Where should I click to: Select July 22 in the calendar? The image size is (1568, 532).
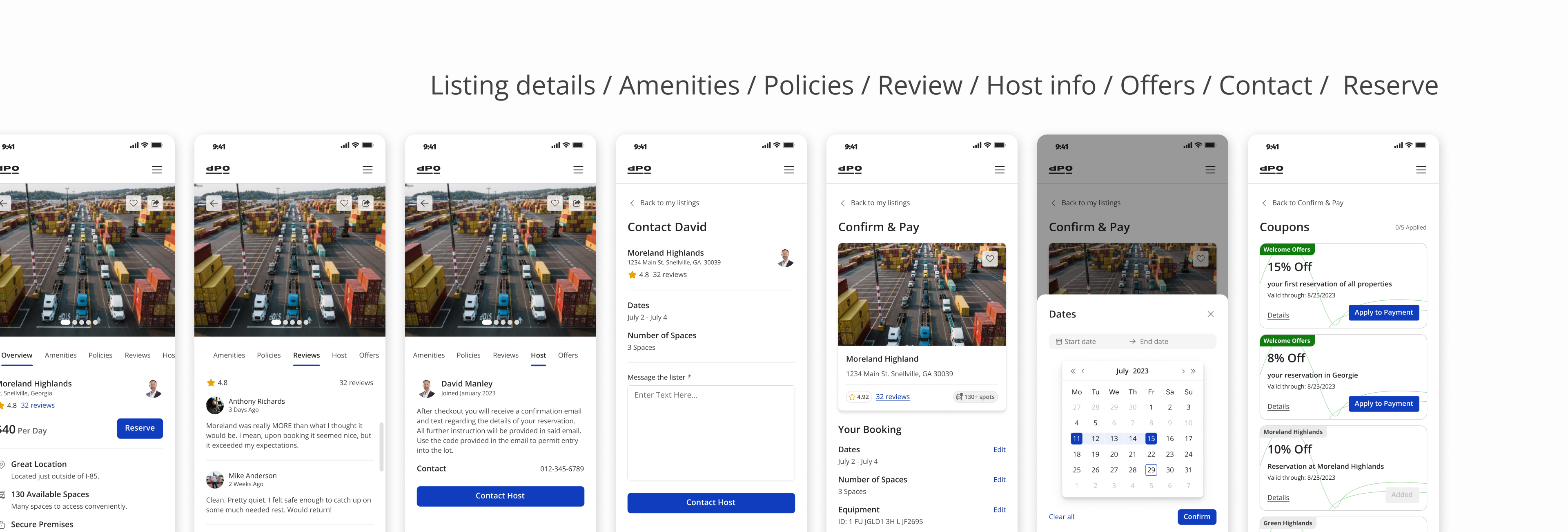point(1150,454)
